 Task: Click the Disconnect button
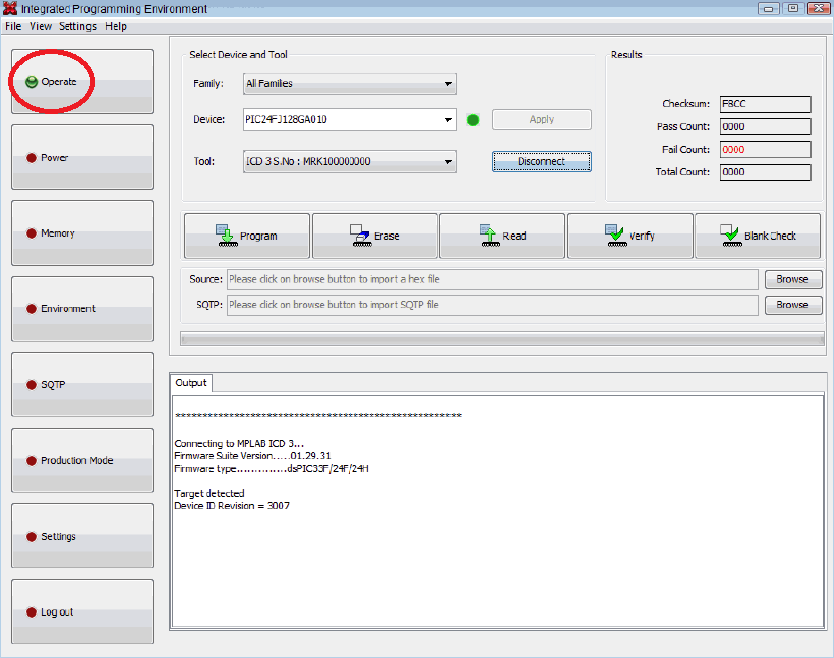tap(541, 161)
